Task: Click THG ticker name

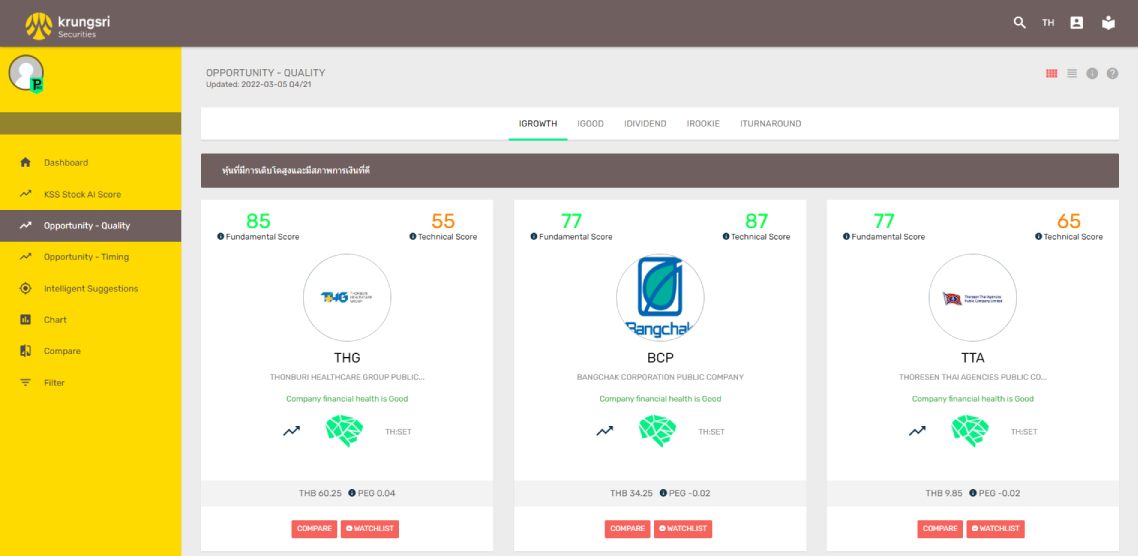Action: [x=347, y=358]
